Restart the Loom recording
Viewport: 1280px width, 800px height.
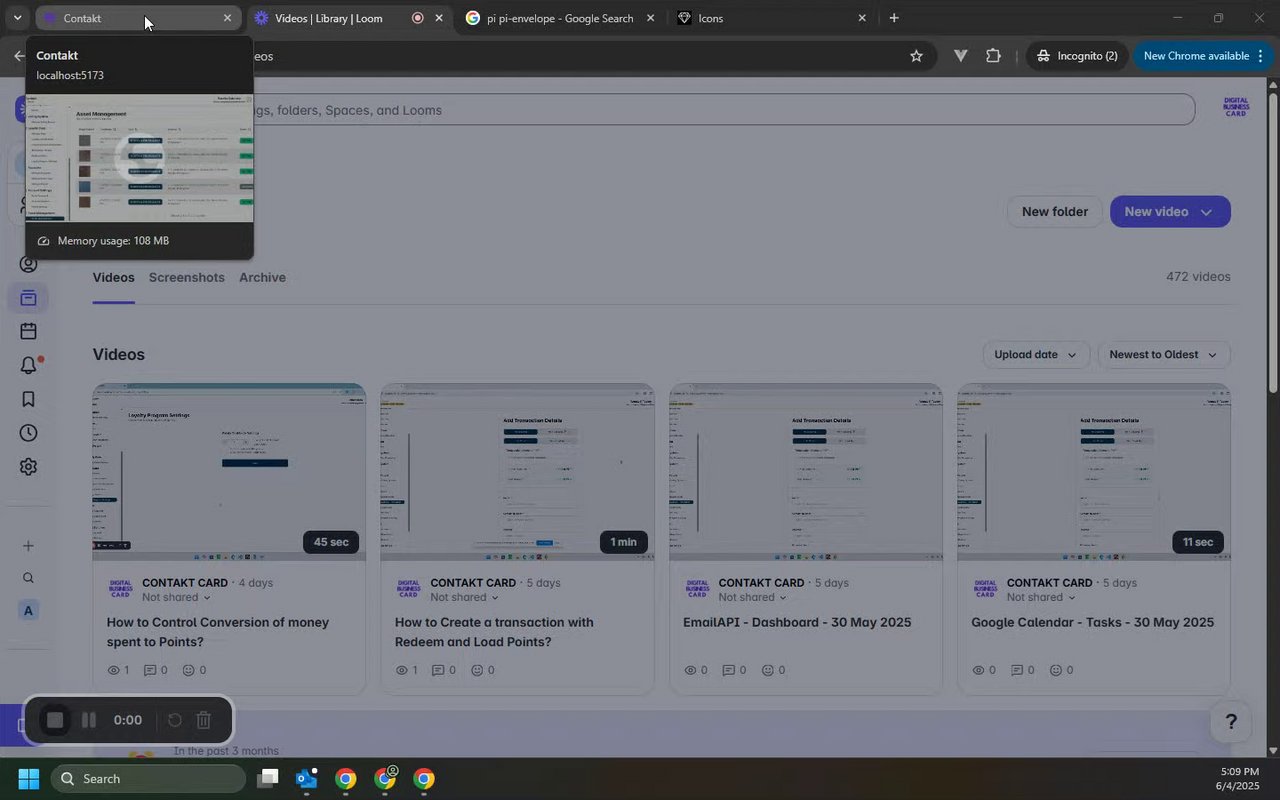pos(174,720)
